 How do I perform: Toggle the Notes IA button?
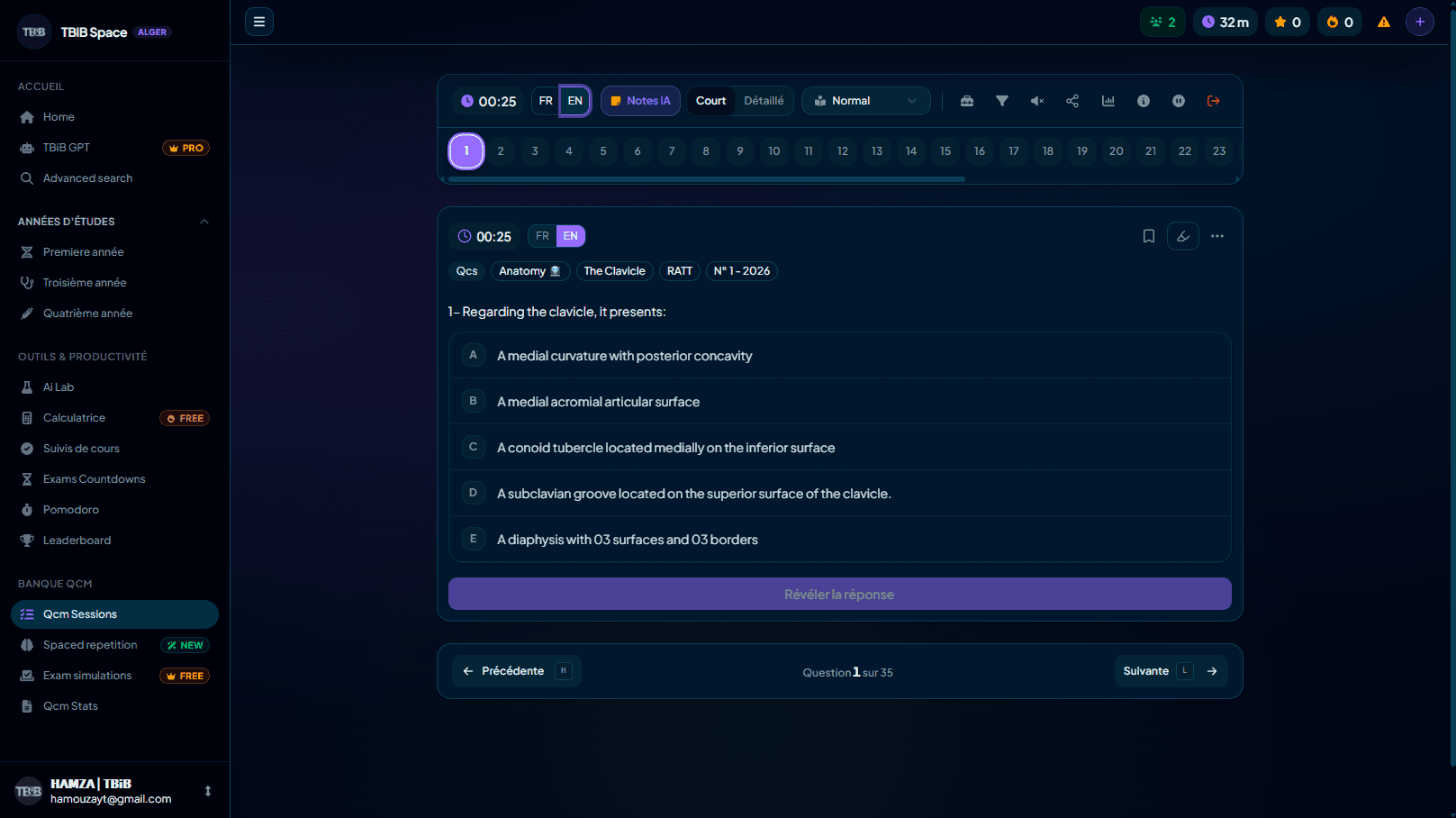point(640,101)
